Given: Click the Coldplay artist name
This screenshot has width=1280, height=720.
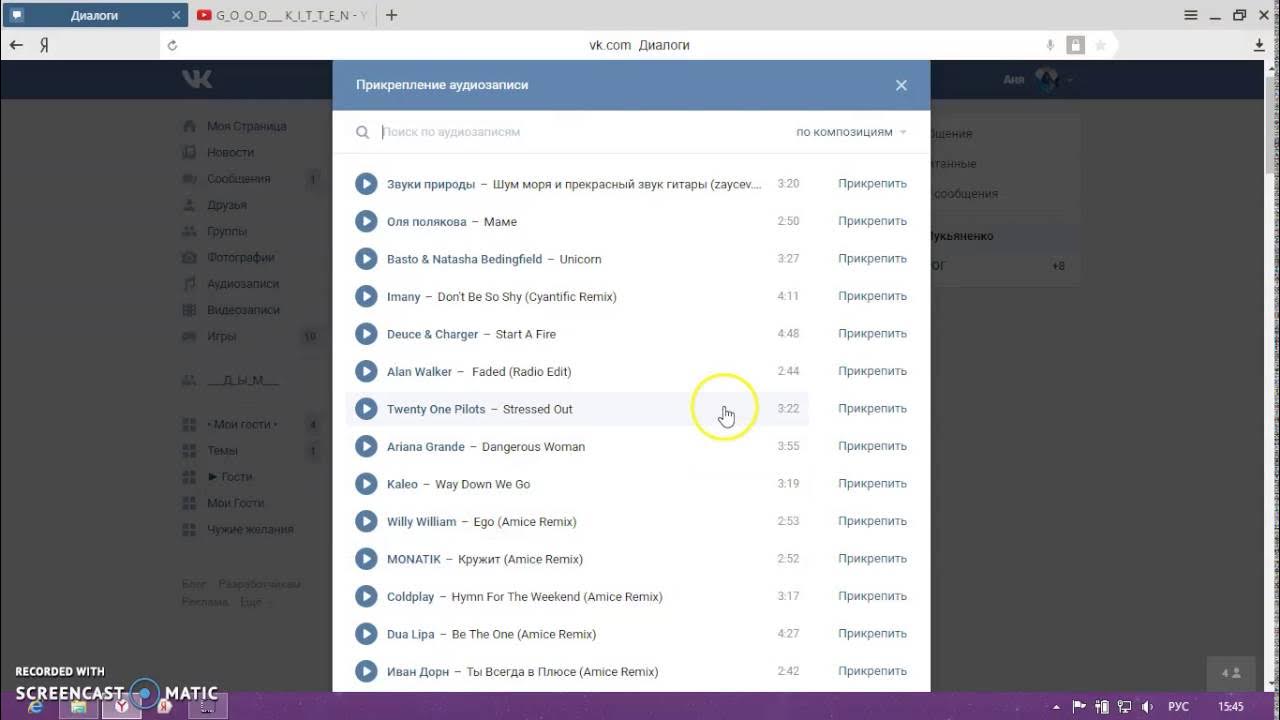Looking at the screenshot, I should click(410, 597).
